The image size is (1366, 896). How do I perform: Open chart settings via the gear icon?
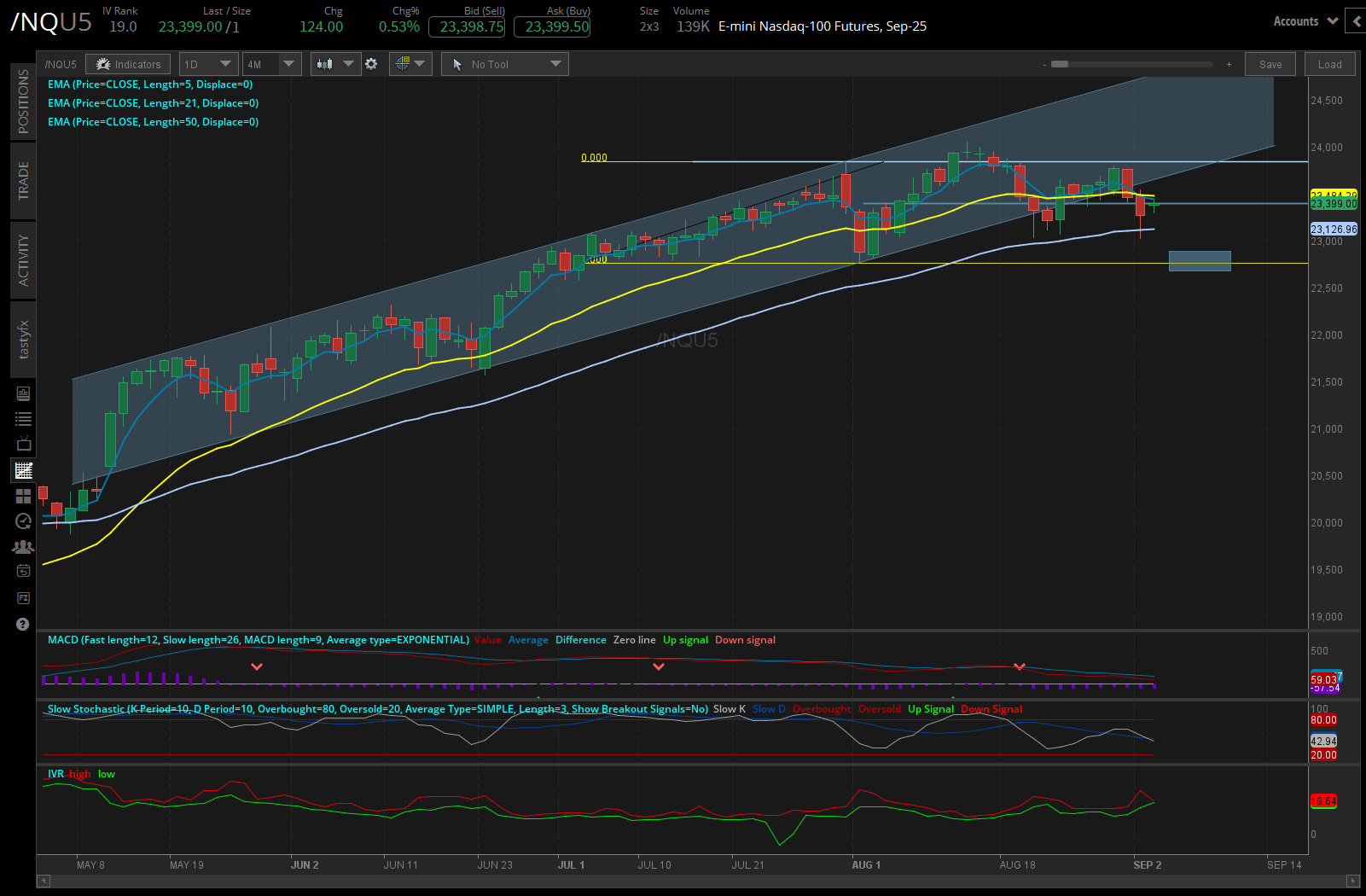(372, 63)
